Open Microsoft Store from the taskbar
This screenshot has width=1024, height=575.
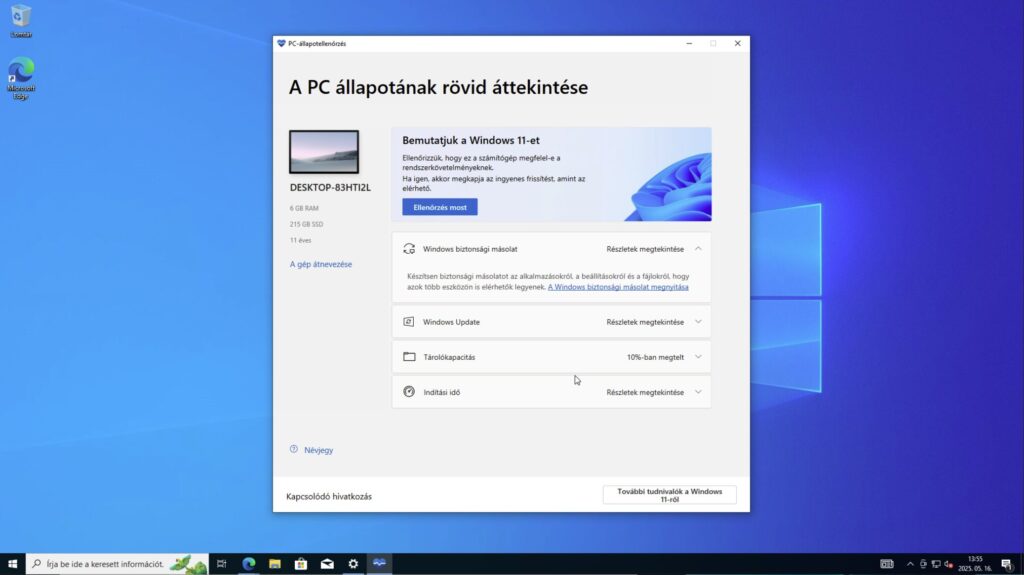tap(301, 564)
